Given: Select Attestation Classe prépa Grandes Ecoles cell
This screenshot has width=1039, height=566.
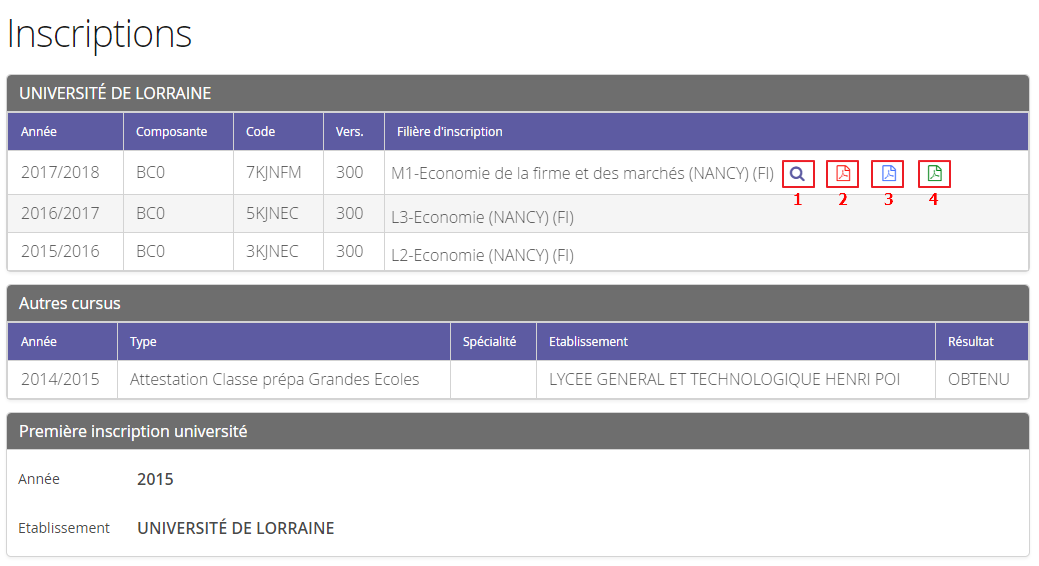Looking at the screenshot, I should point(274,380).
